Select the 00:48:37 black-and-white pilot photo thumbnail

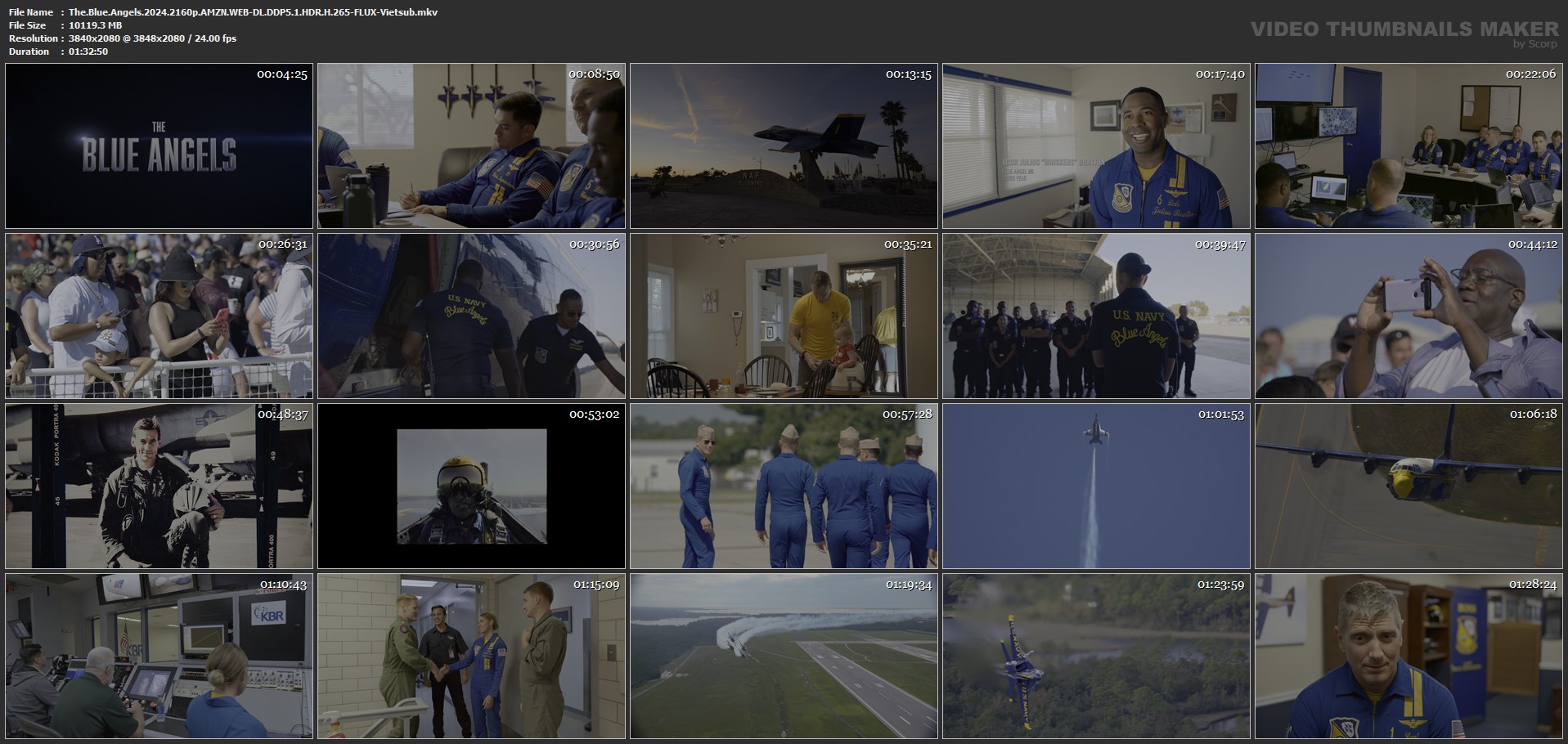[159, 486]
